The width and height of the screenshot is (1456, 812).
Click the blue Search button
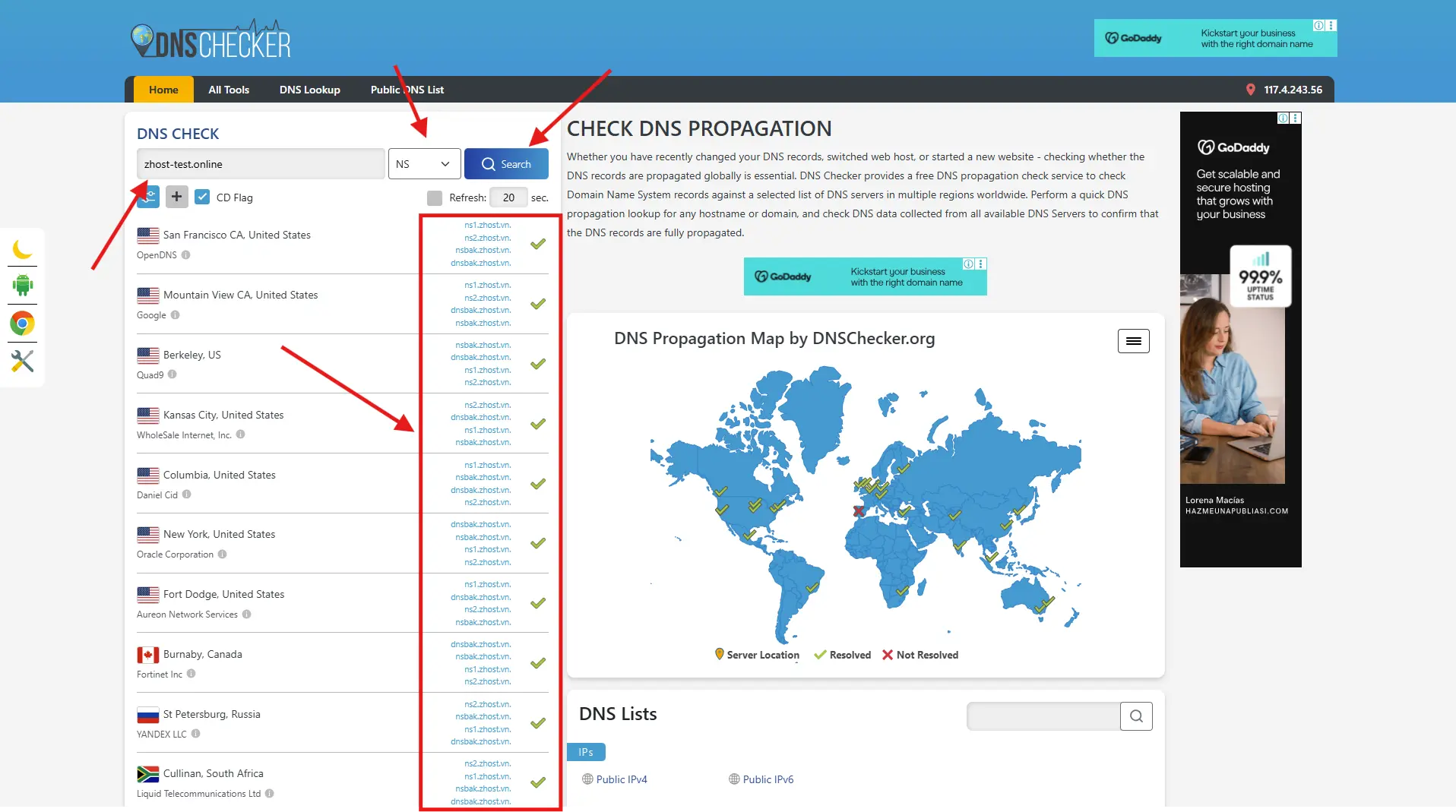(x=506, y=164)
